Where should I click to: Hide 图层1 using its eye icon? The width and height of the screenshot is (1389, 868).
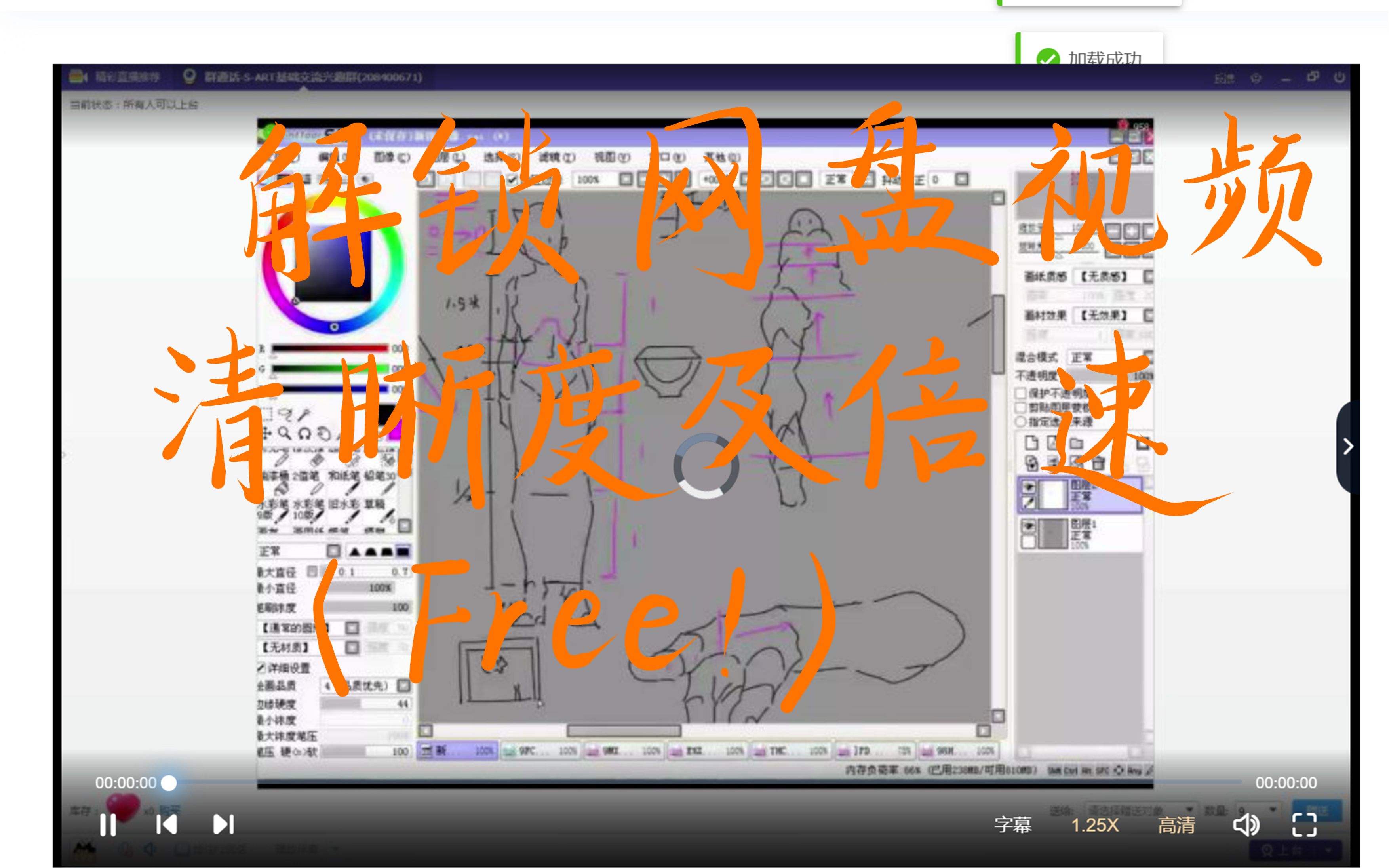(1029, 525)
